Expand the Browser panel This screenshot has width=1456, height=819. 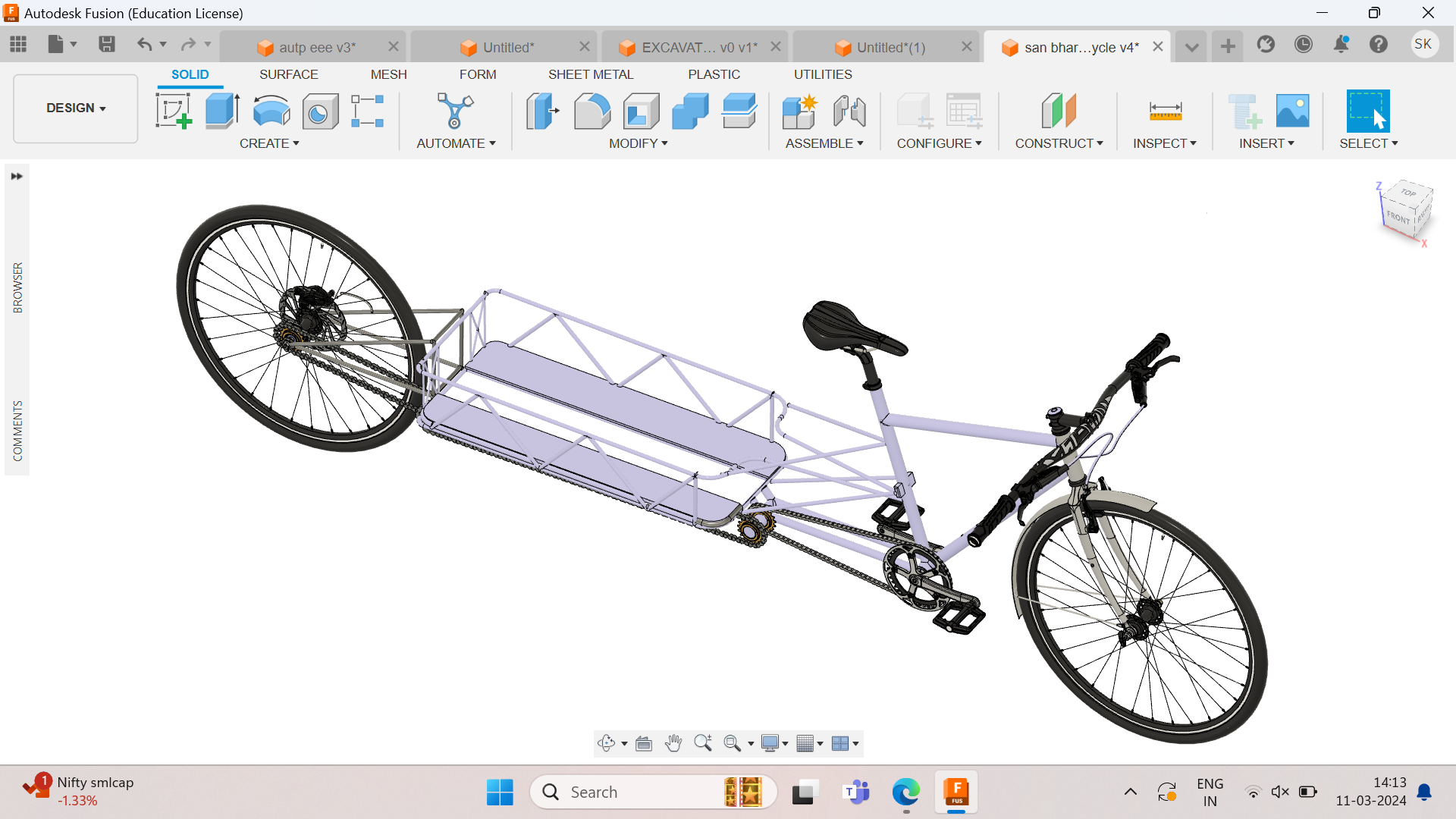tap(17, 176)
